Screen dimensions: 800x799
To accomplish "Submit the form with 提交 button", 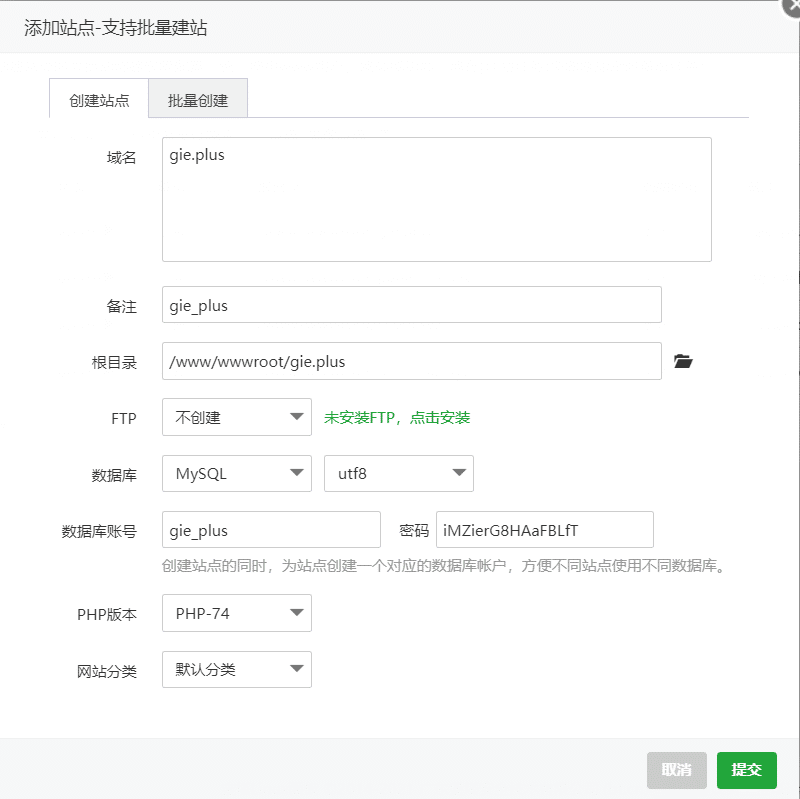I will tap(746, 770).
